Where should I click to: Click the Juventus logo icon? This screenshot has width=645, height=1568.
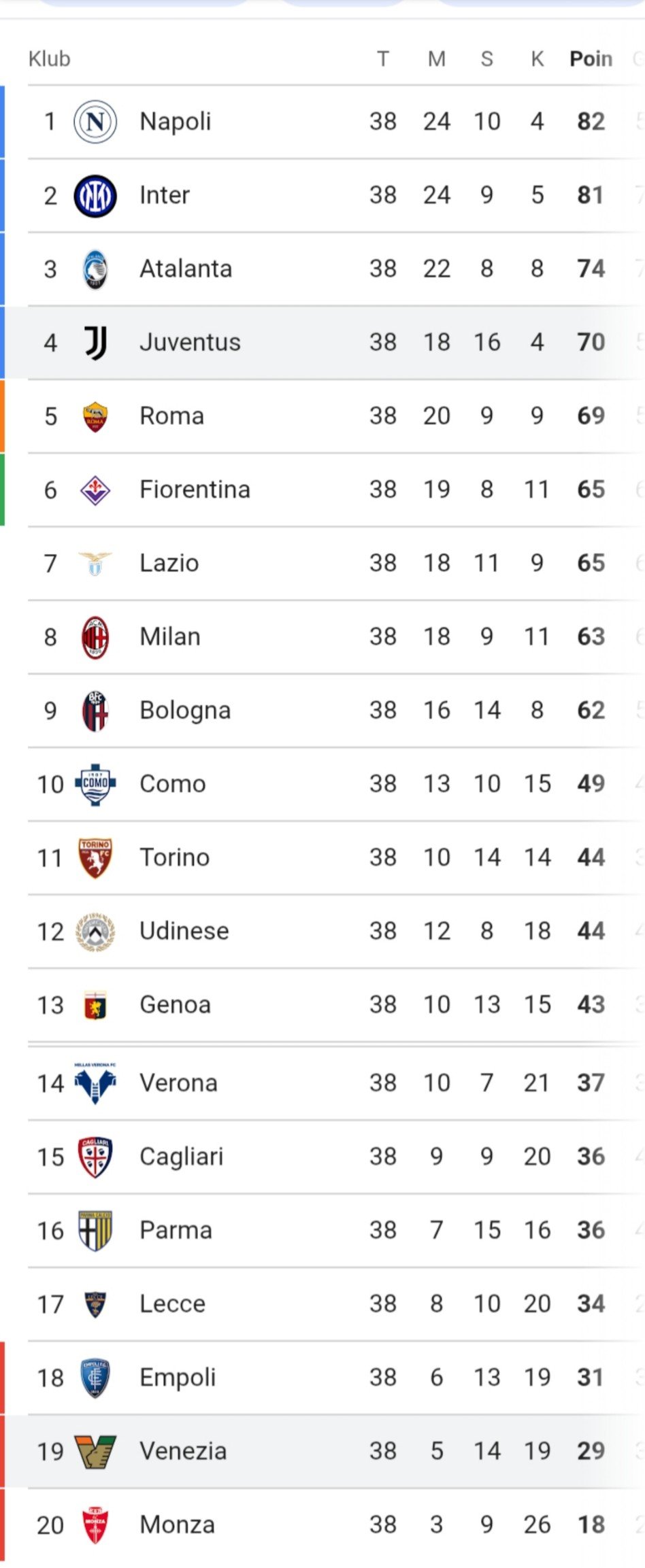95,343
